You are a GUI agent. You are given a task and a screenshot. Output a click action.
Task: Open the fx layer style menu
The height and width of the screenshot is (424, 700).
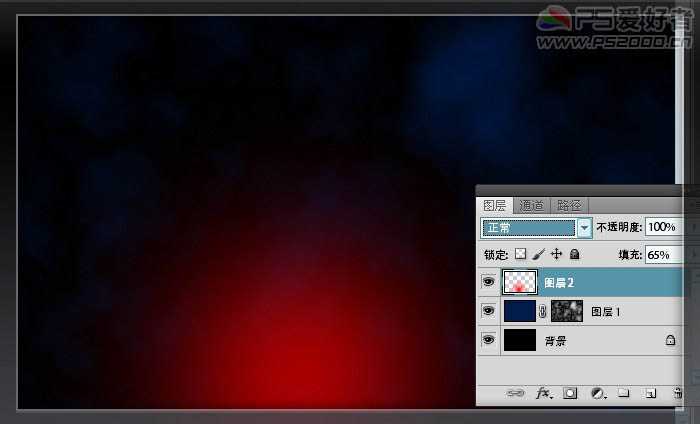point(544,394)
